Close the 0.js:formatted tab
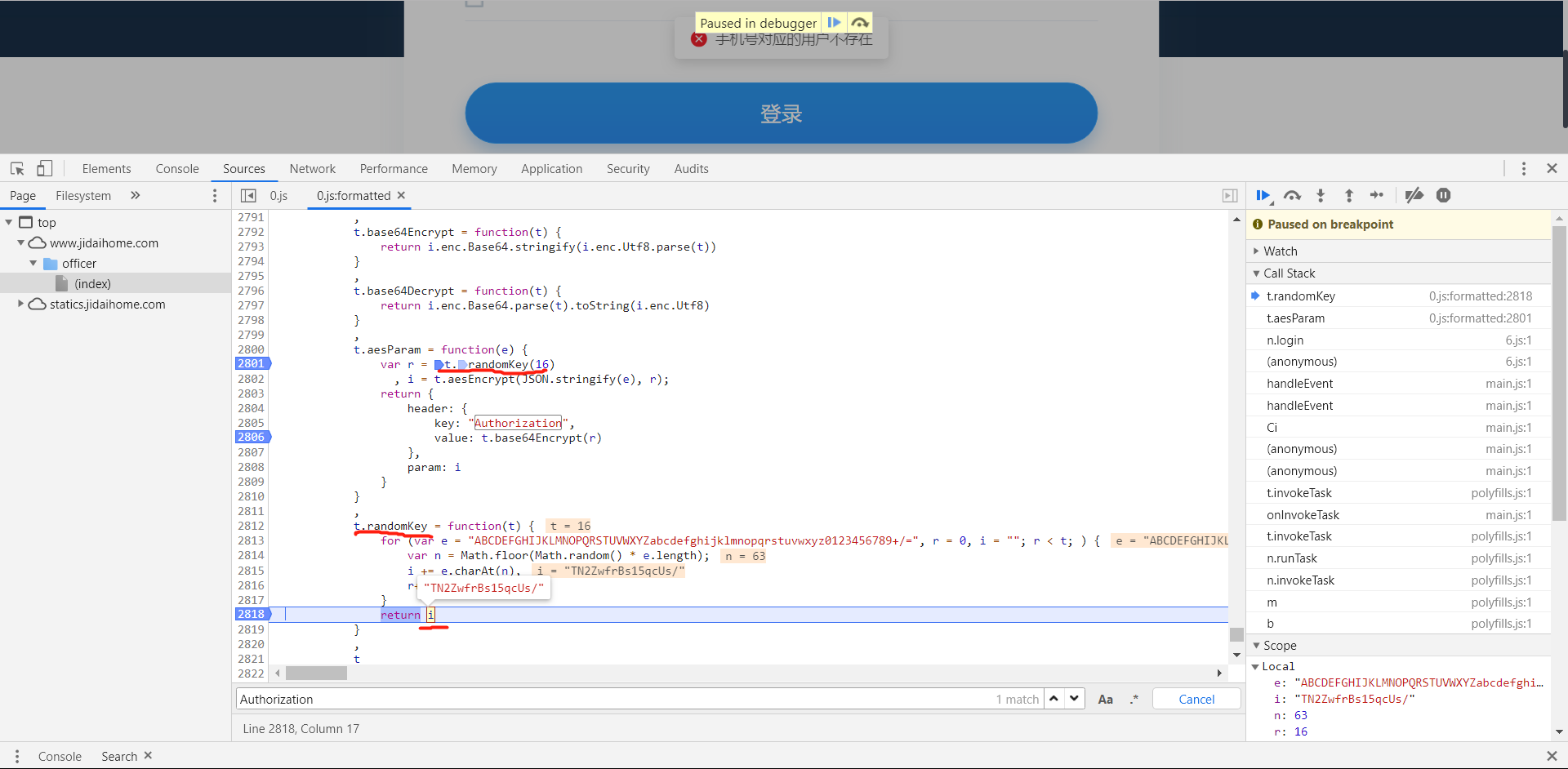 pyautogui.click(x=401, y=195)
